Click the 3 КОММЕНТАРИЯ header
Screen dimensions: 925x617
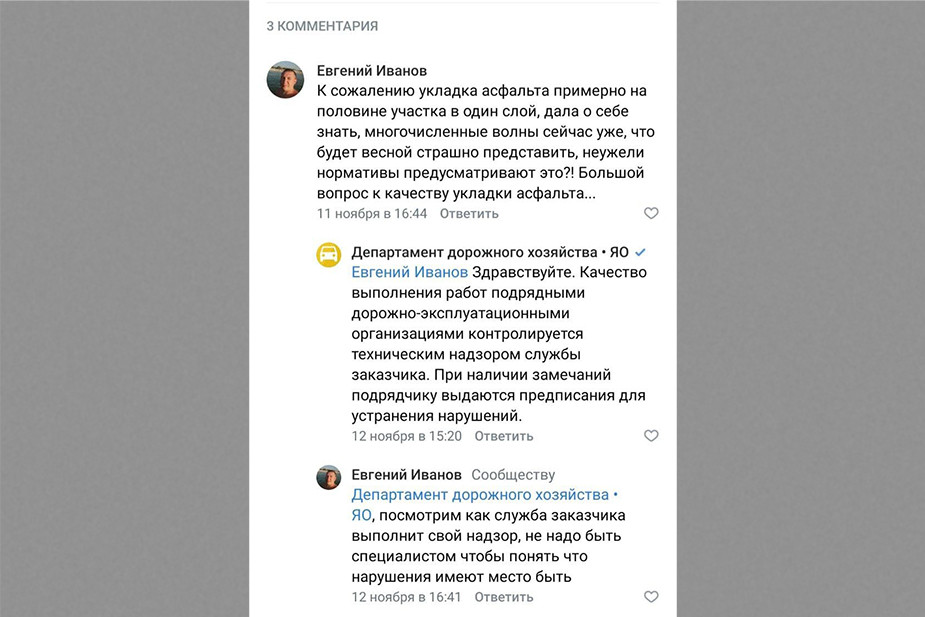pyautogui.click(x=322, y=26)
